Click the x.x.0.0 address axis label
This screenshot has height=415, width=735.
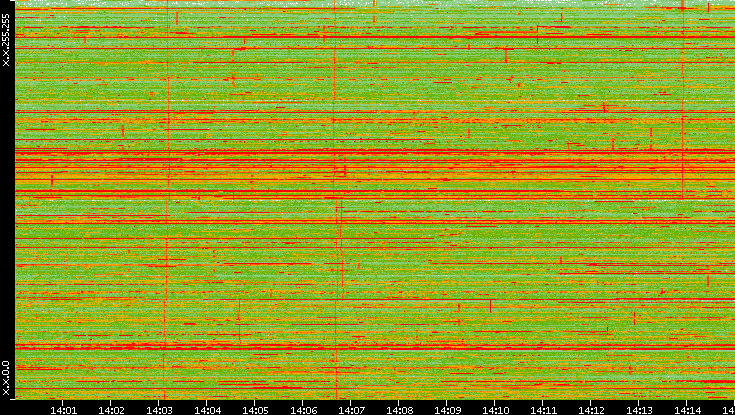coord(6,378)
